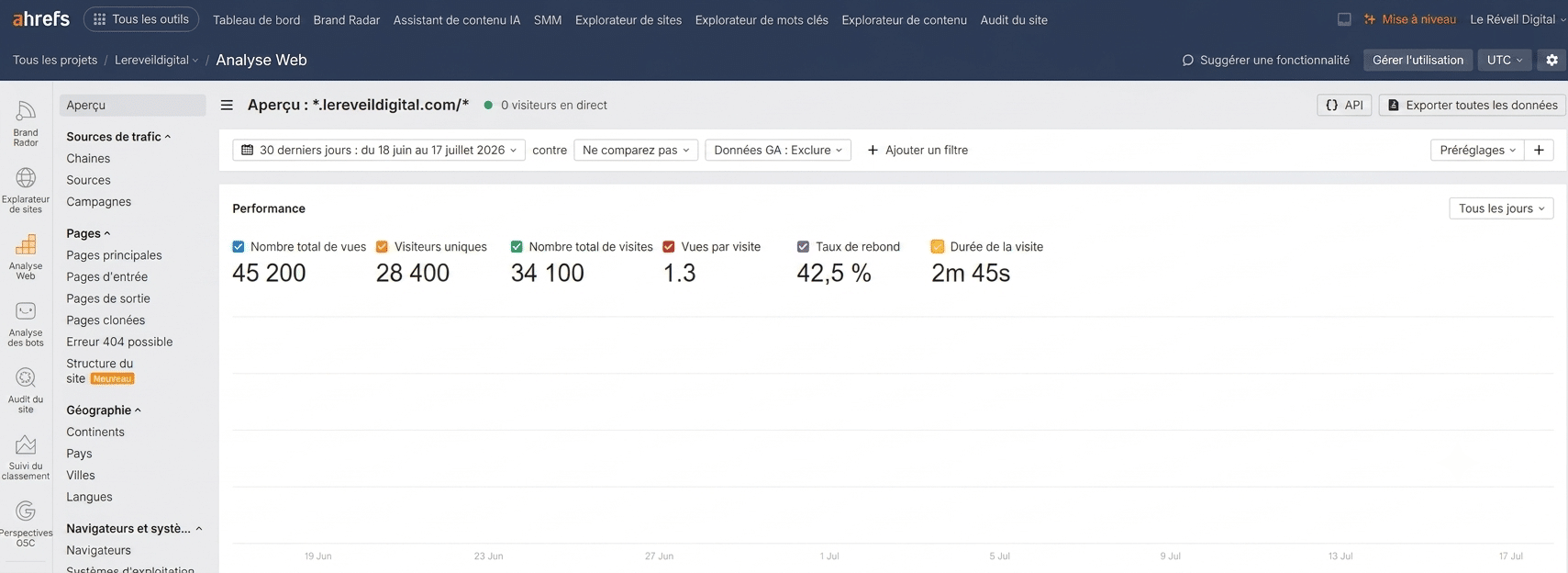1568x573 pixels.
Task: Open Brand Radar from the sidebar icon
Action: click(26, 123)
